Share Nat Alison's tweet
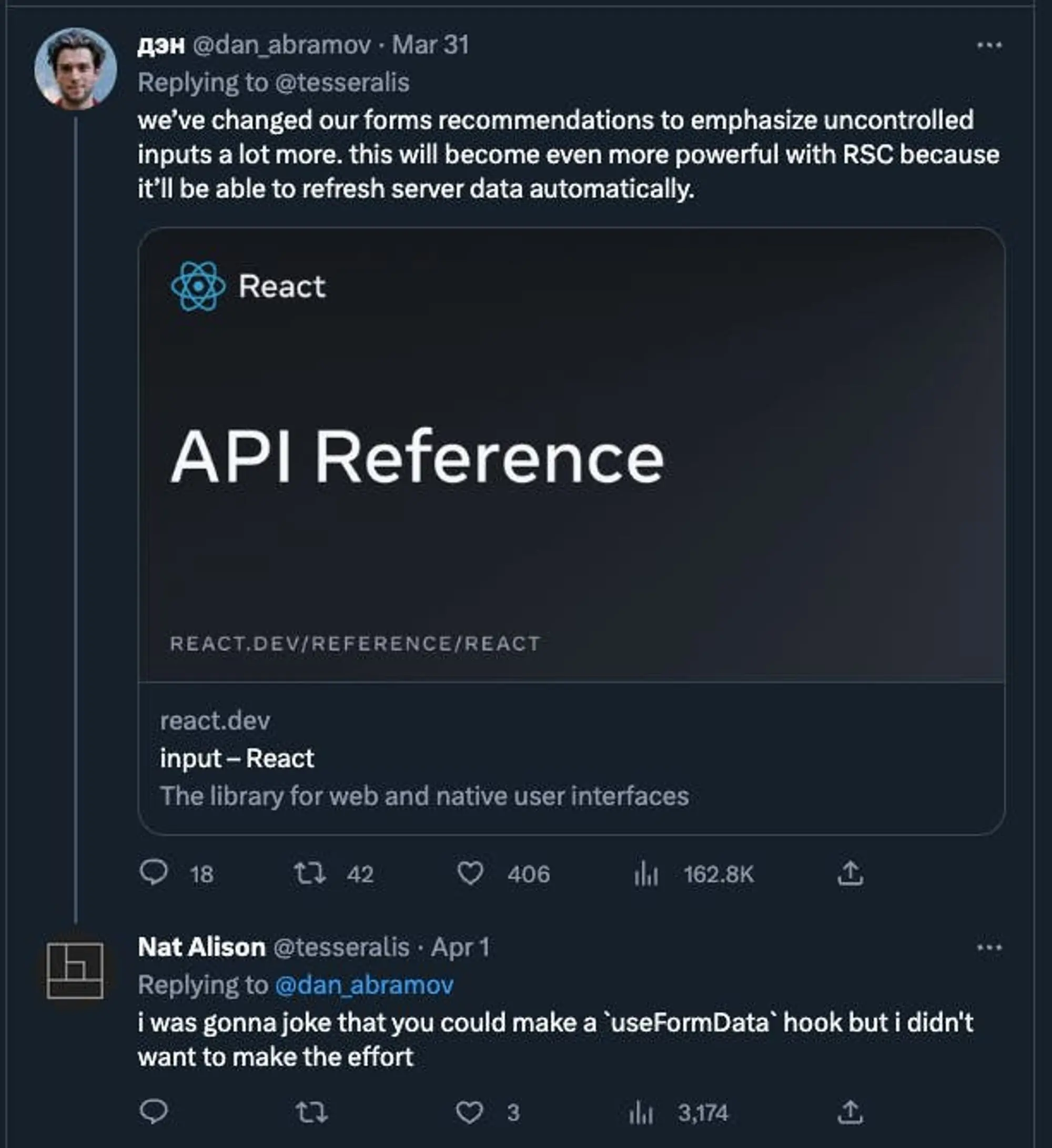1052x1148 pixels. (x=851, y=1112)
